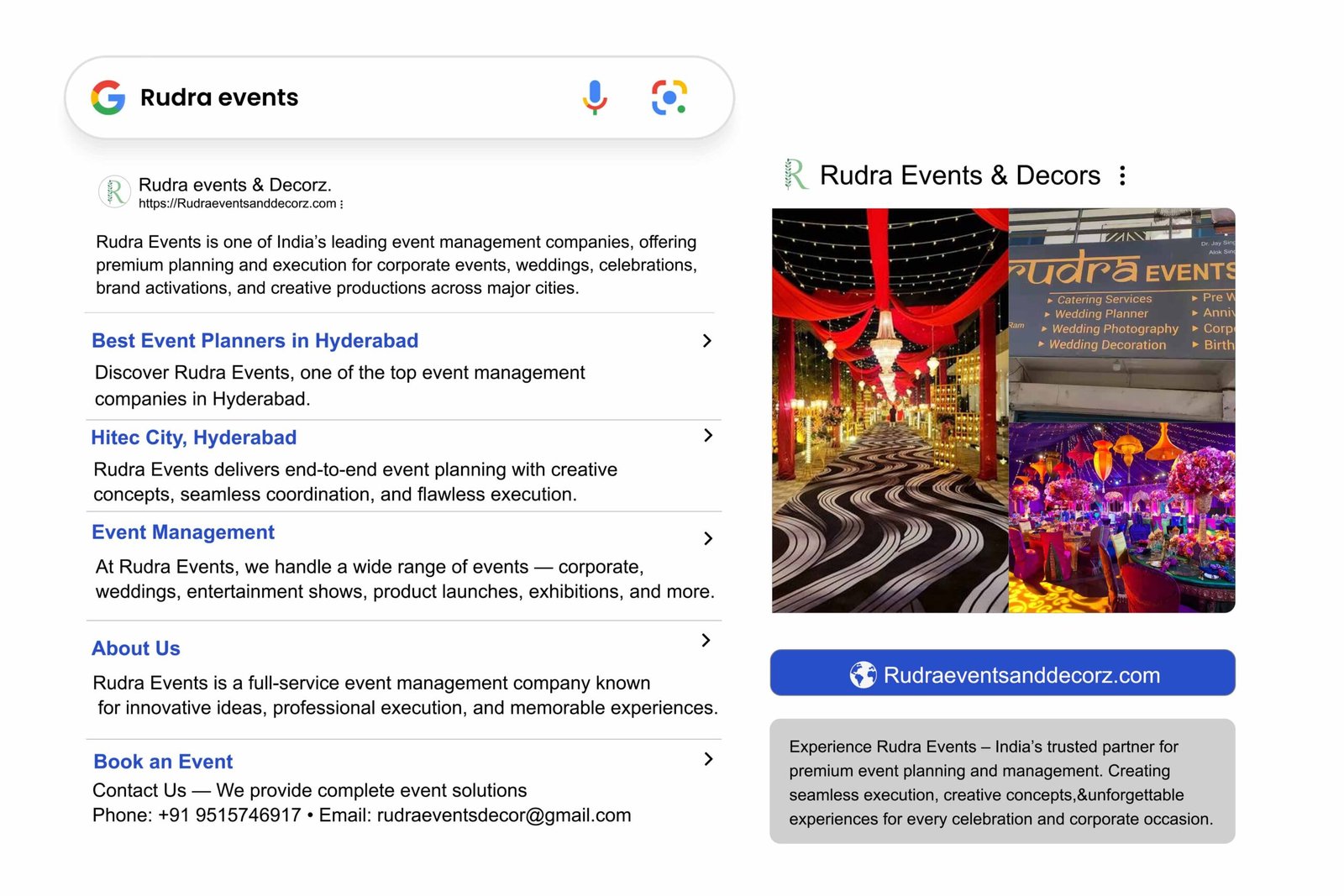Expand the Event Management chevron arrow
Screen dimensions: 1344x896
[x=708, y=538]
